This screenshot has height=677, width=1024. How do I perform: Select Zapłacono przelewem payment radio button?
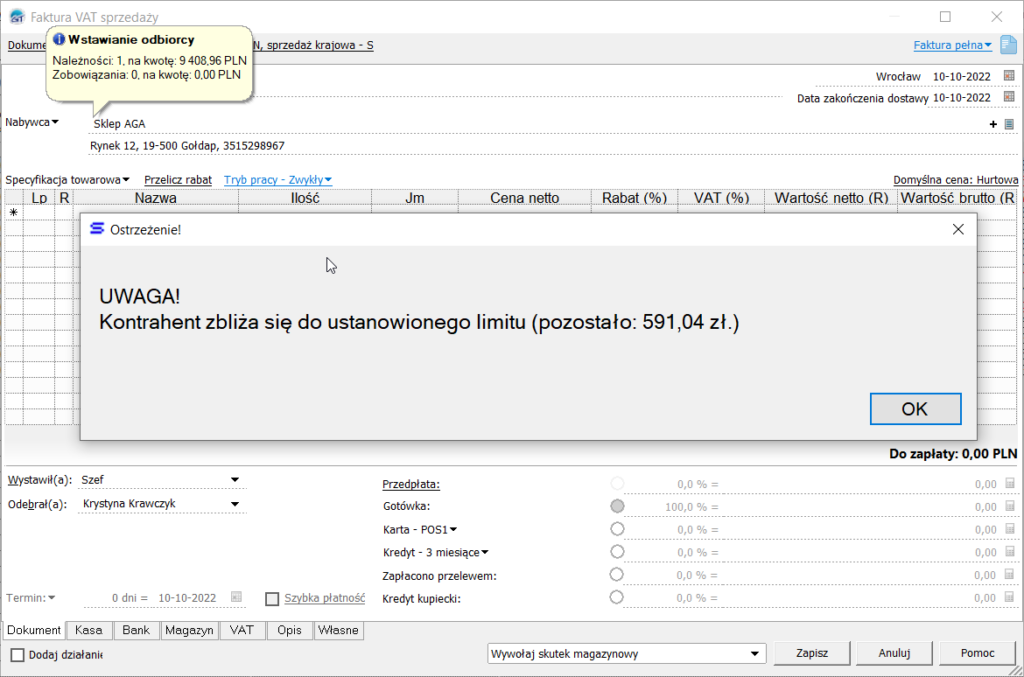[x=617, y=575]
